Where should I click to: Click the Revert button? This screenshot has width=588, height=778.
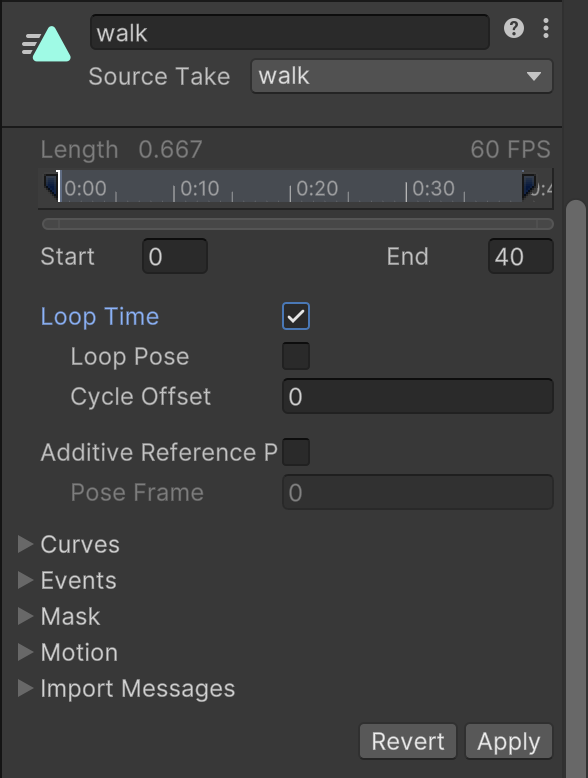coord(408,741)
